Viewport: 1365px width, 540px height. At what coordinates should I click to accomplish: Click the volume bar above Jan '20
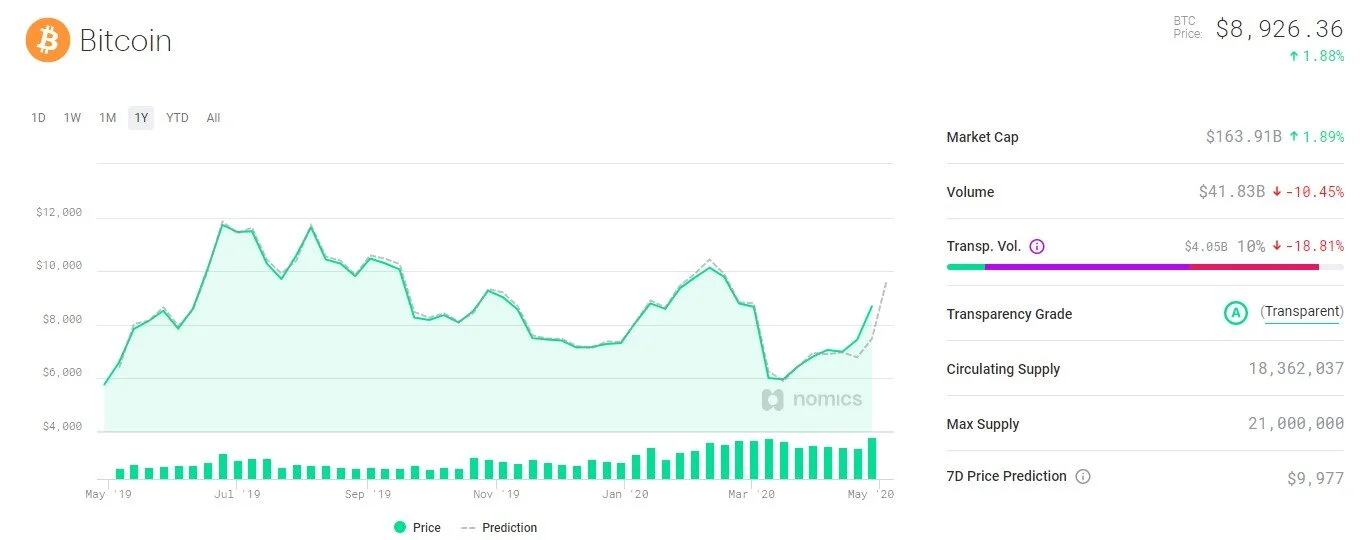tap(636, 467)
